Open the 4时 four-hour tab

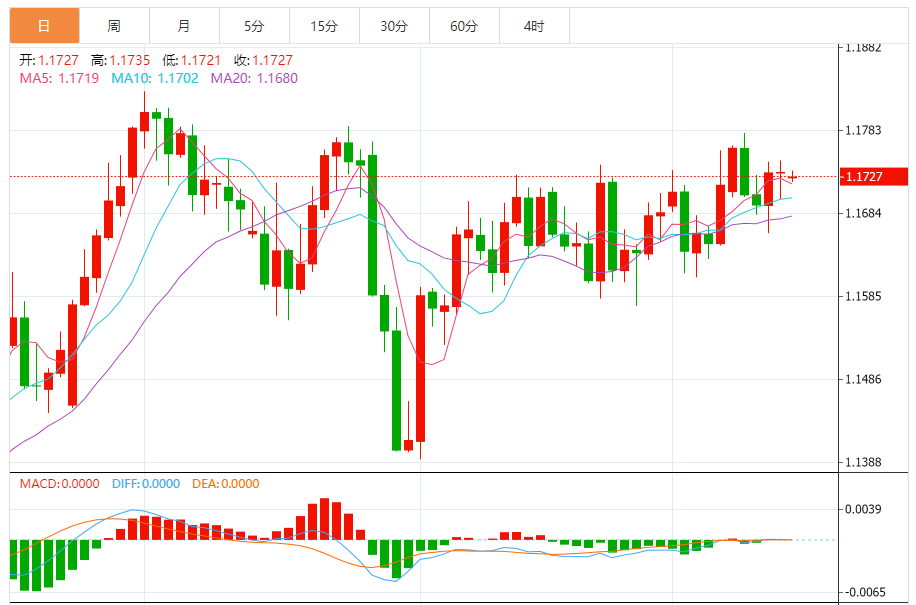click(535, 26)
